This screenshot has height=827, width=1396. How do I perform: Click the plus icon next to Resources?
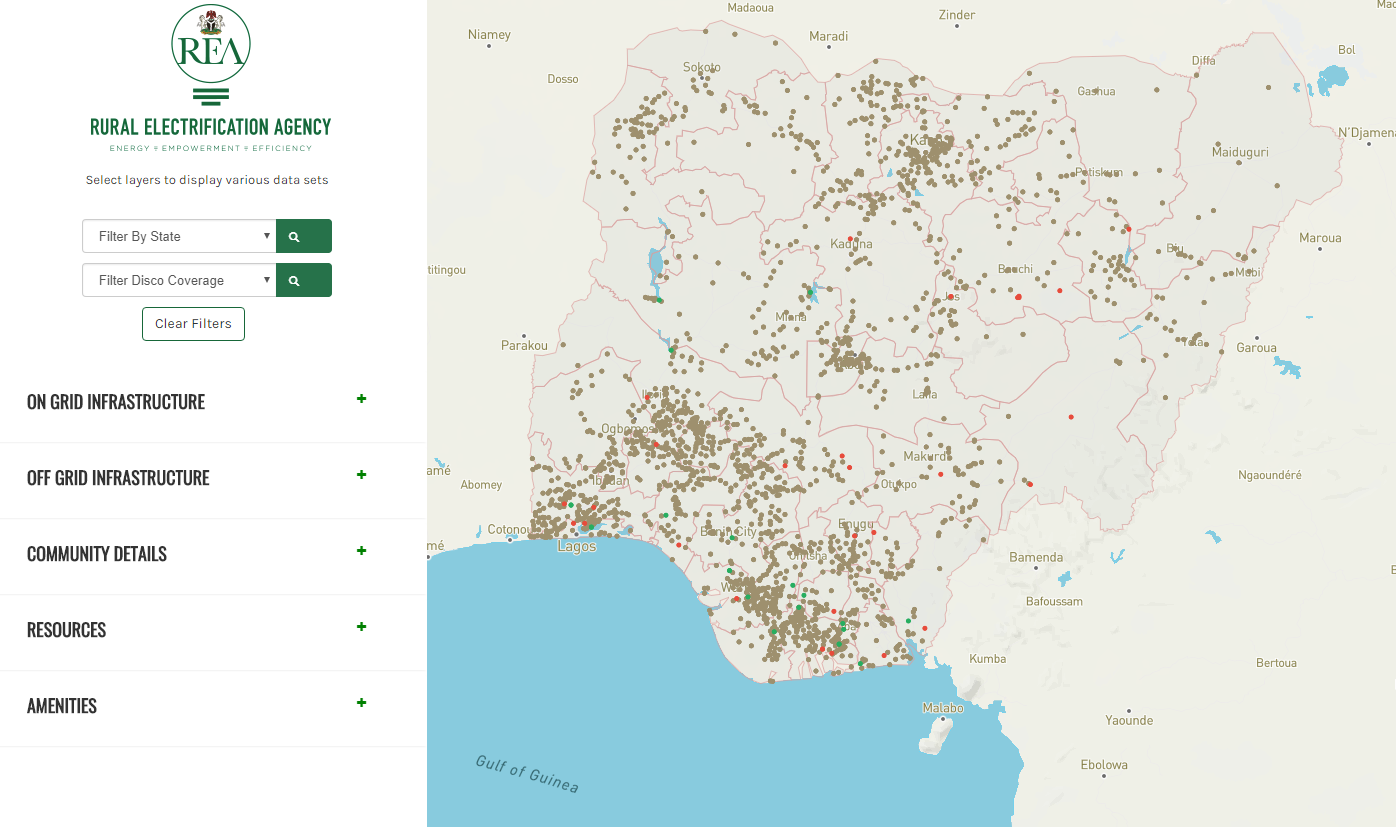pos(362,627)
